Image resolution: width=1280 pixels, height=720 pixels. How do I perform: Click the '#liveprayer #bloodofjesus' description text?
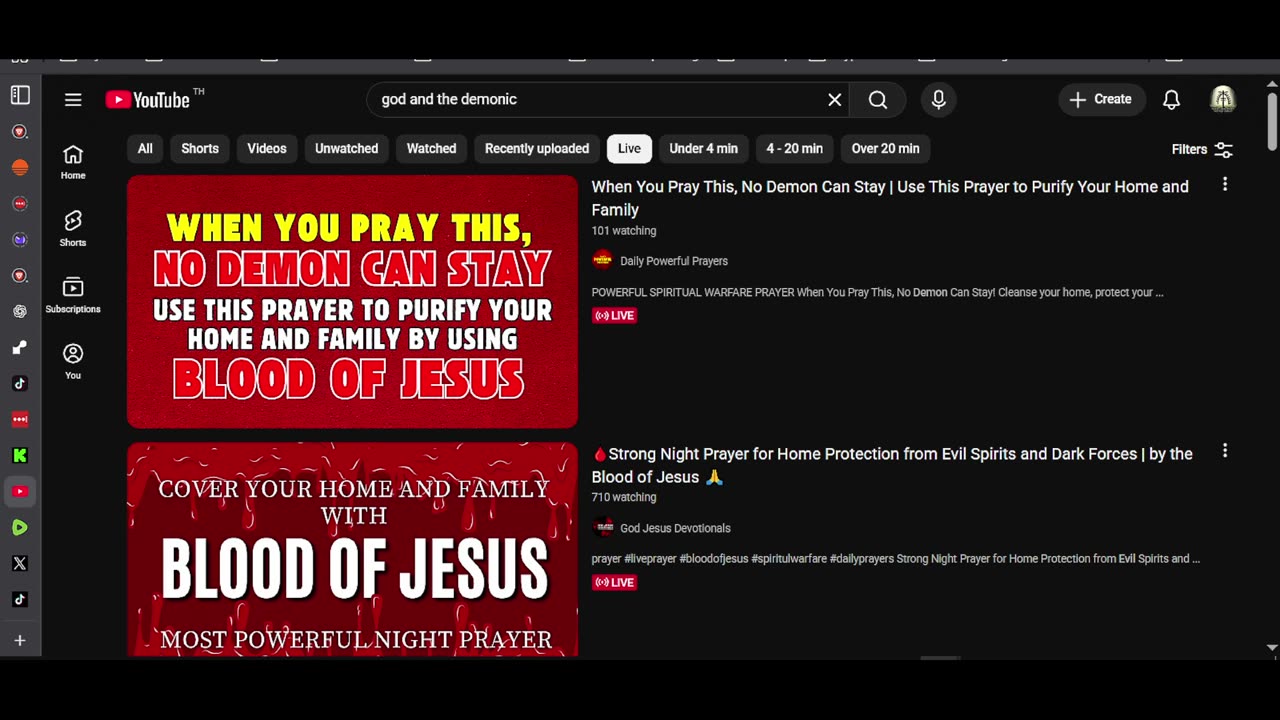(895, 559)
